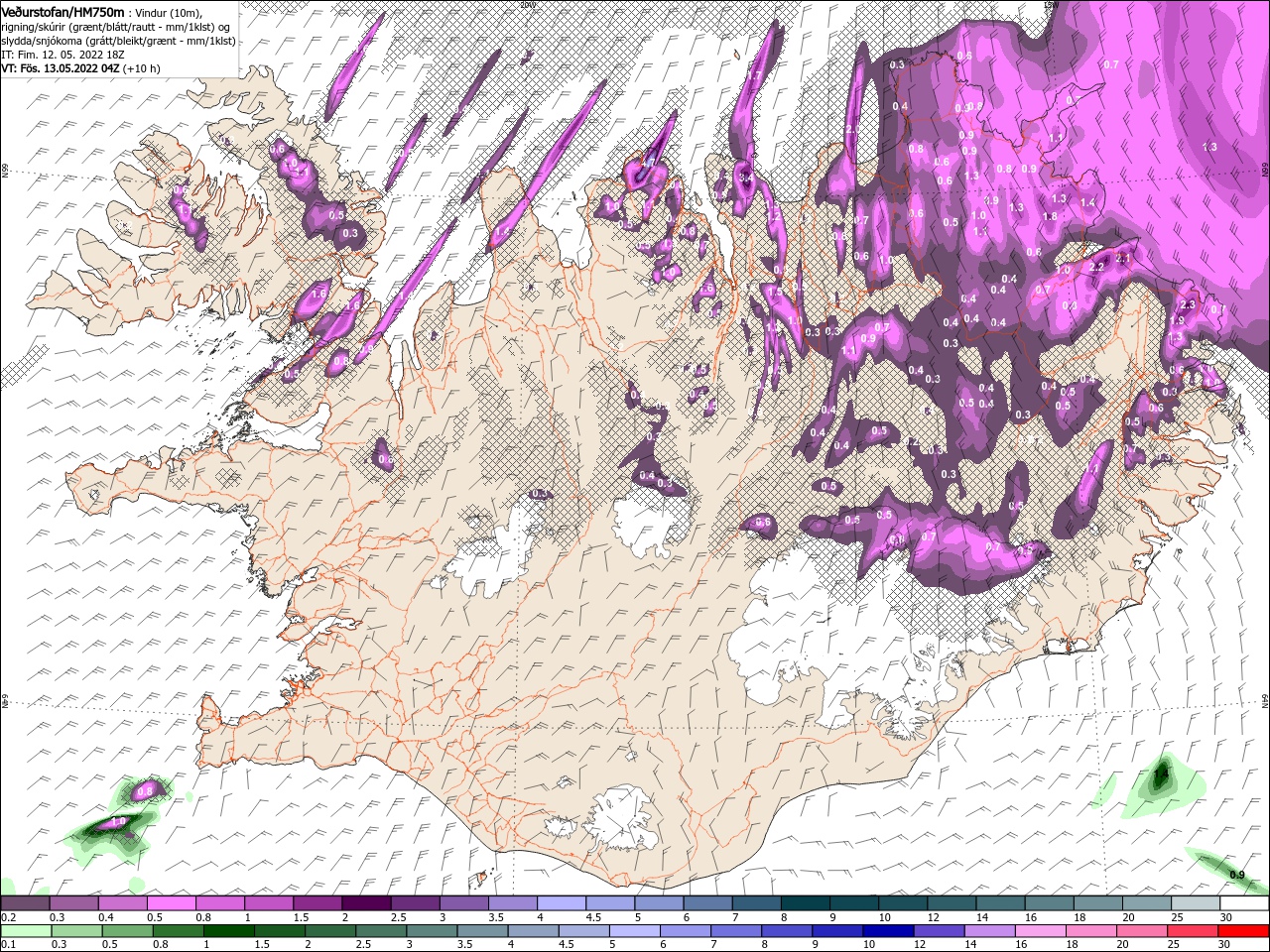Image resolution: width=1270 pixels, height=952 pixels.
Task: Pick the deep blue rain legend swatch starting at 10
Action: (x=886, y=931)
